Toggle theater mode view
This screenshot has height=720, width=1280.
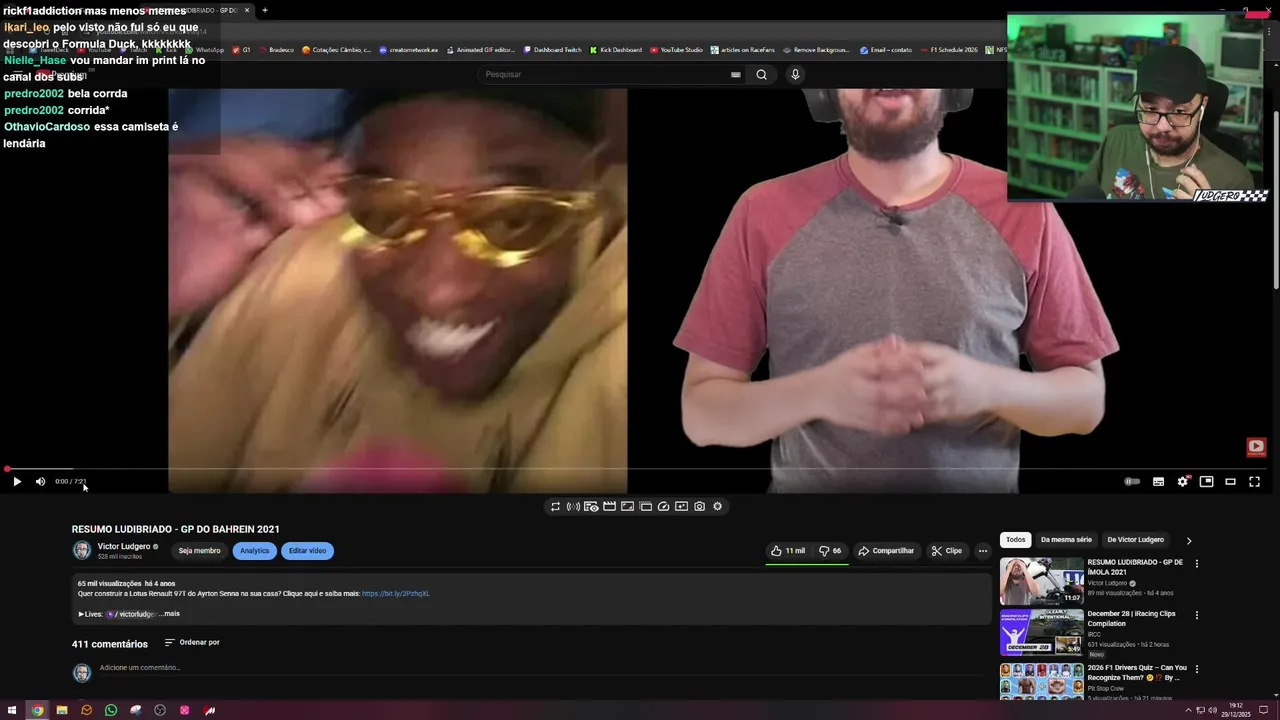click(x=1230, y=482)
